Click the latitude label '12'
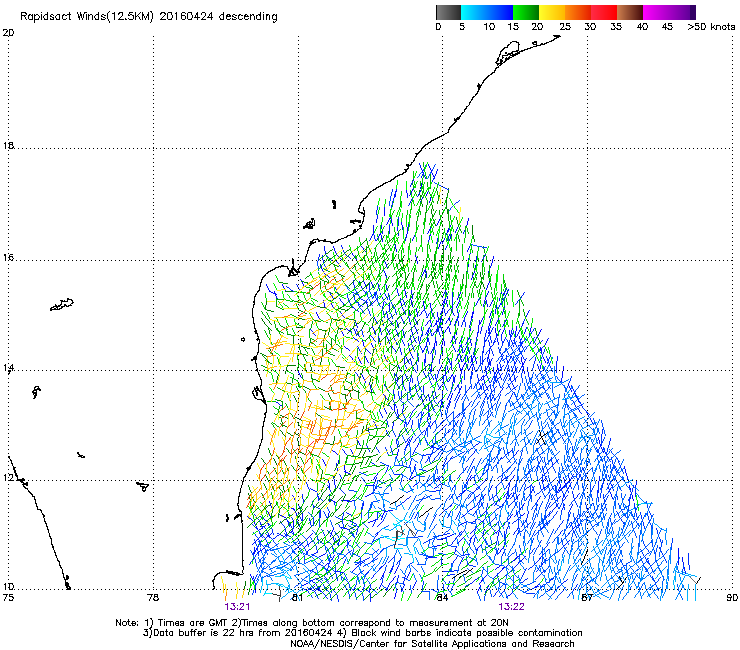Screen dimensions: 740x650 (8, 478)
